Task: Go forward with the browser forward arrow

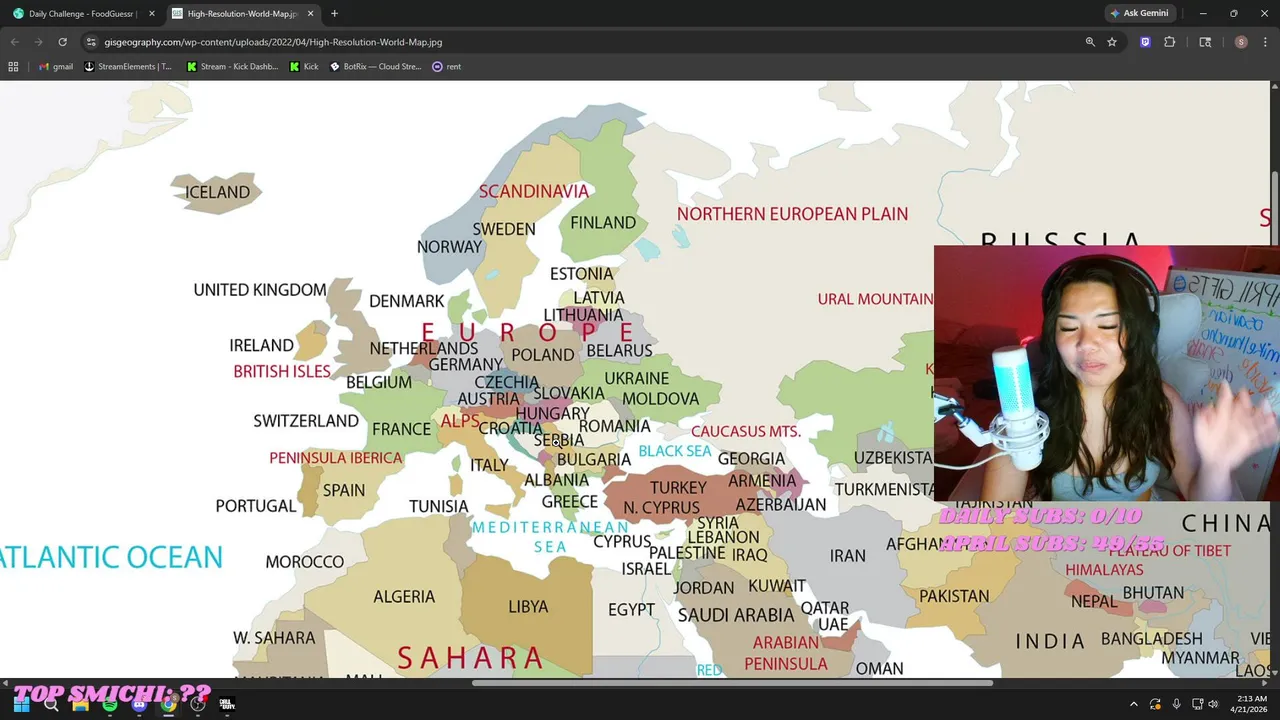Action: click(x=38, y=42)
